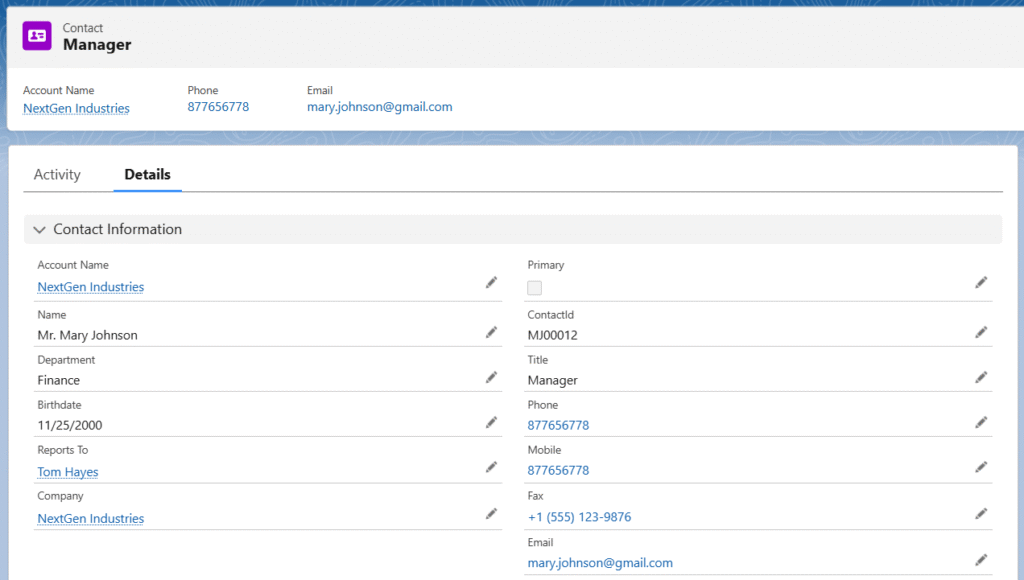Edit Department using its pencil icon

pyautogui.click(x=491, y=377)
